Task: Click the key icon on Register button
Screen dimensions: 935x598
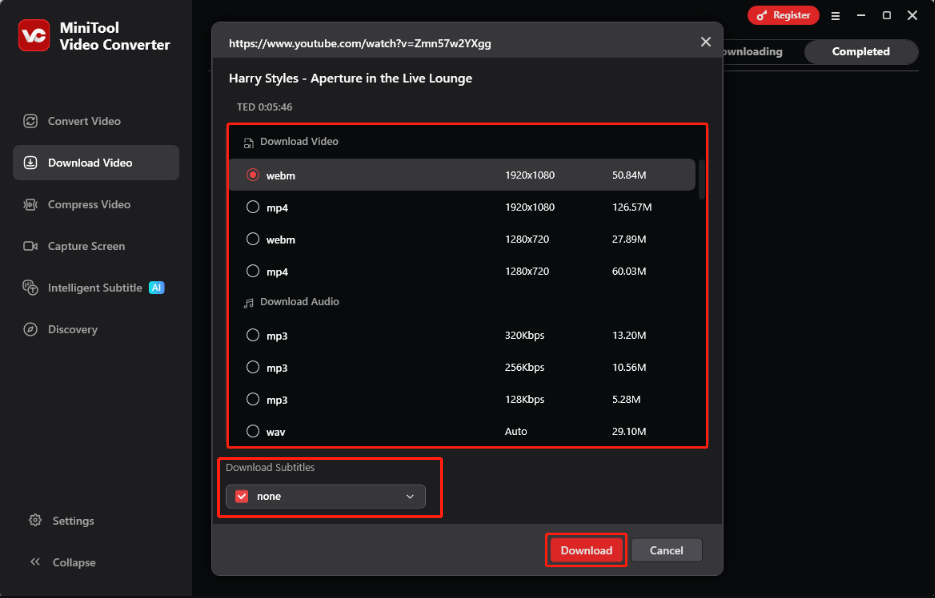Action: point(761,16)
